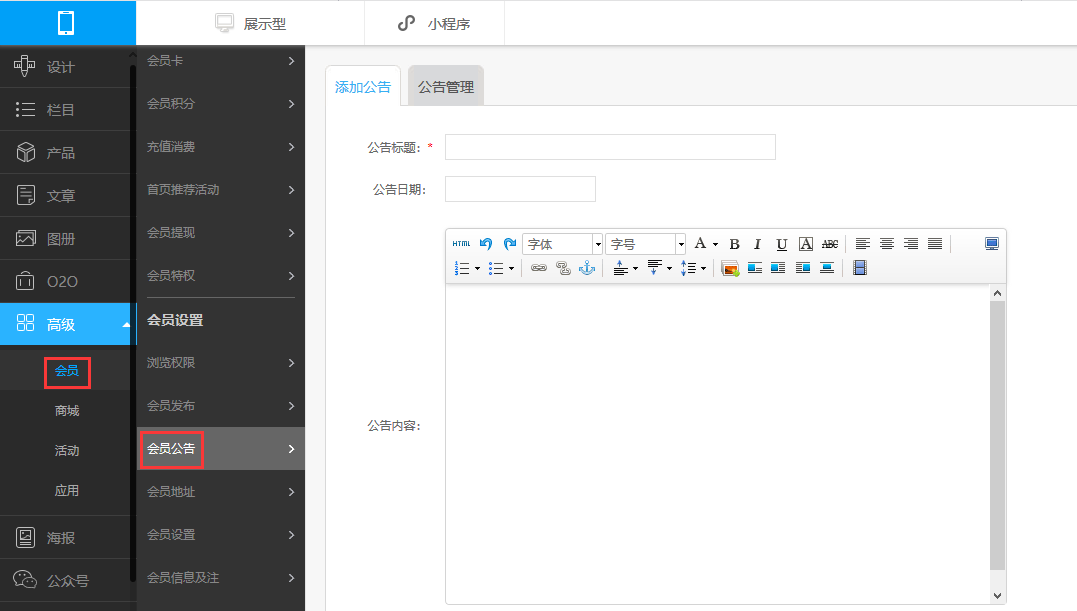1077x611 pixels.
Task: Align text right
Action: 911,244
